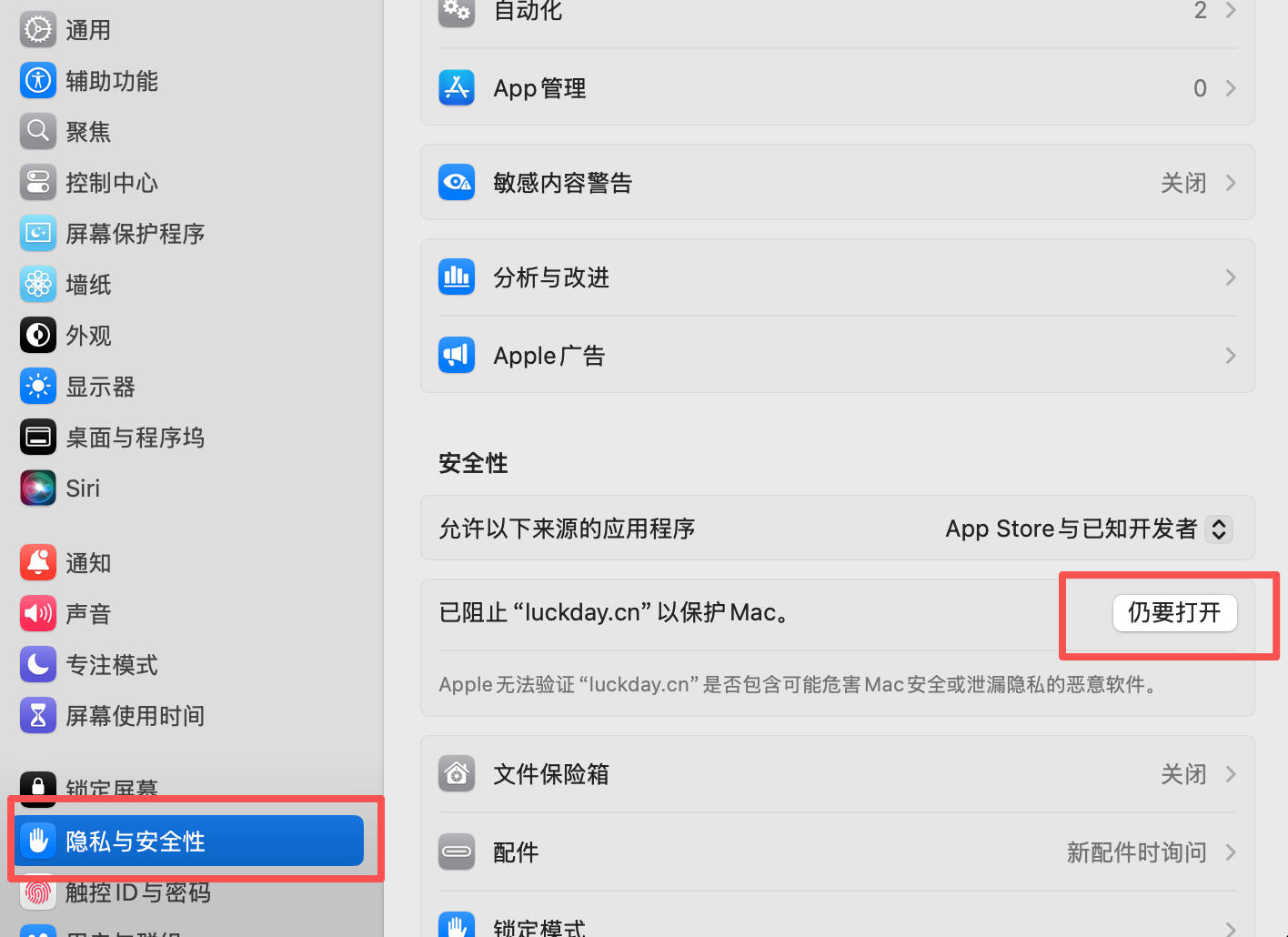
Task: Select 隐私与安全性 in sidebar
Action: [x=189, y=841]
